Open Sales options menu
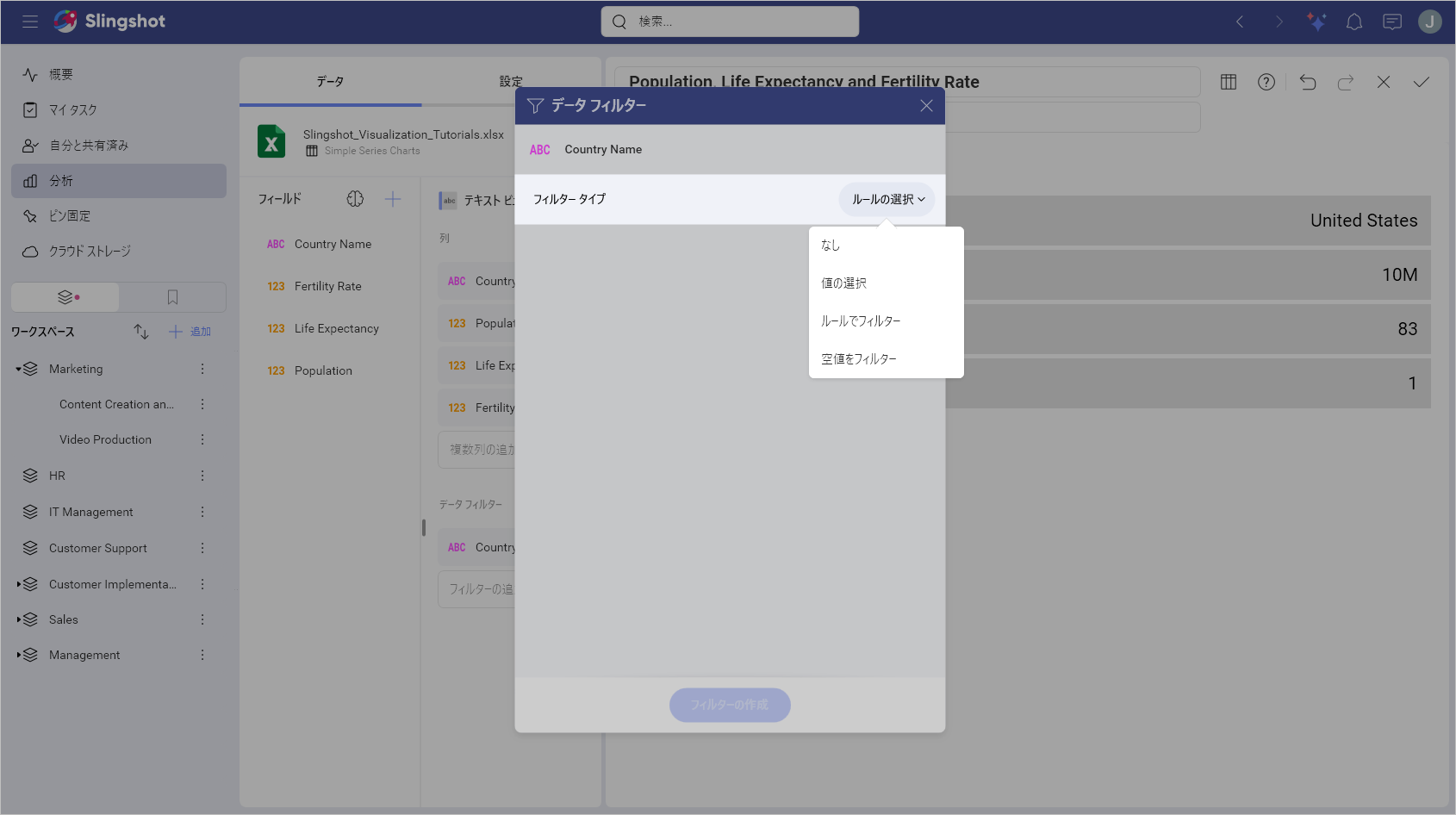 click(202, 619)
